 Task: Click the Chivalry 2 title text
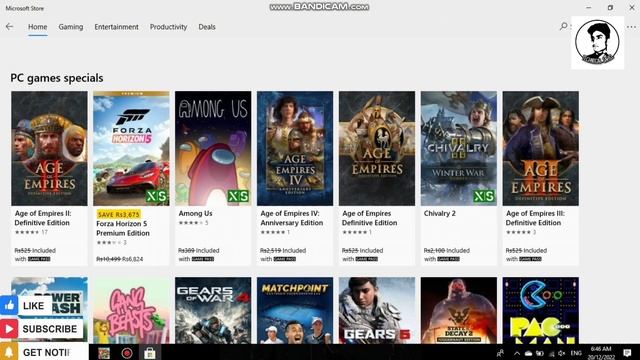coord(440,213)
